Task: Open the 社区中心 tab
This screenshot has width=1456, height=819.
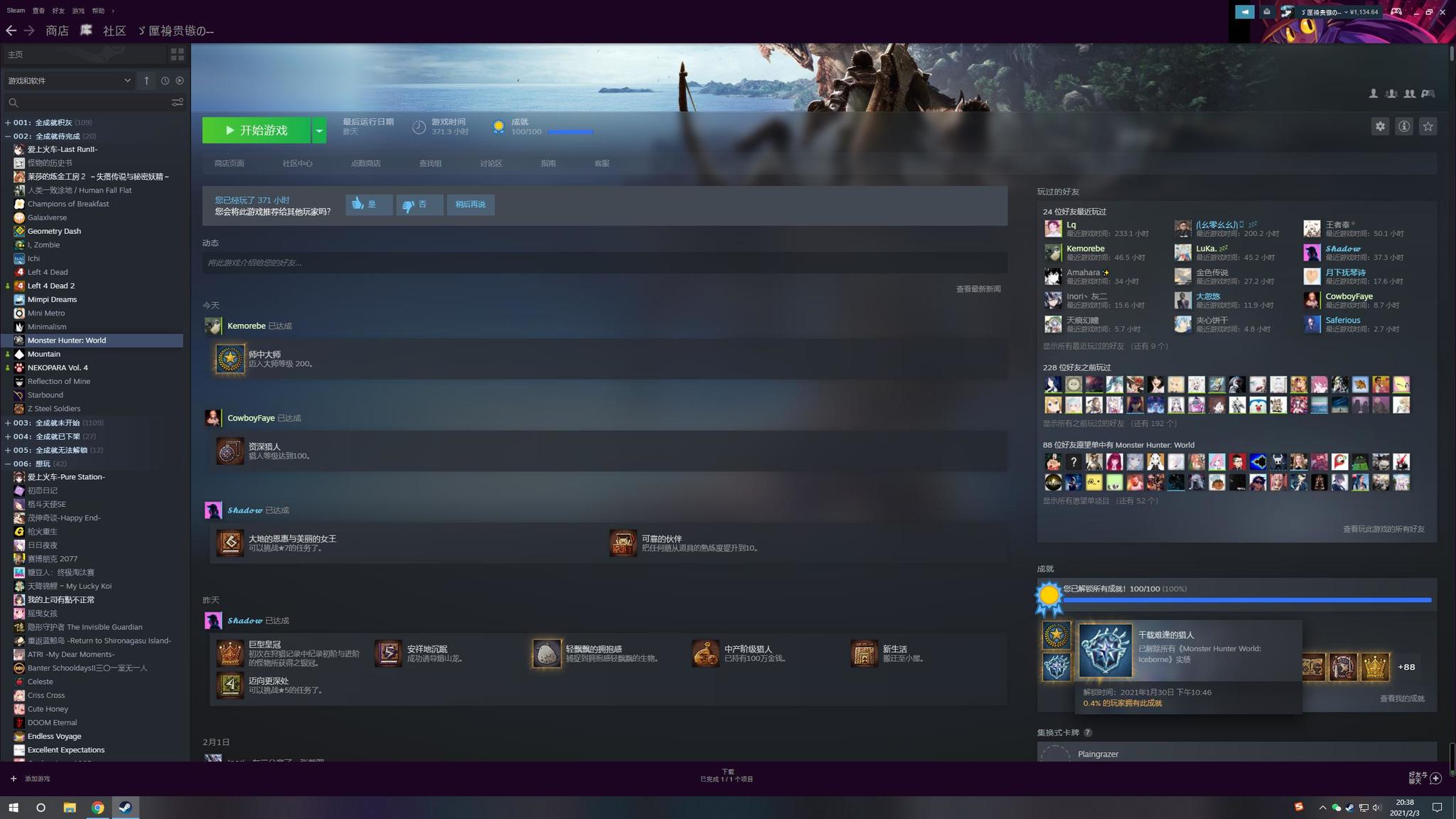Action: pyautogui.click(x=297, y=164)
